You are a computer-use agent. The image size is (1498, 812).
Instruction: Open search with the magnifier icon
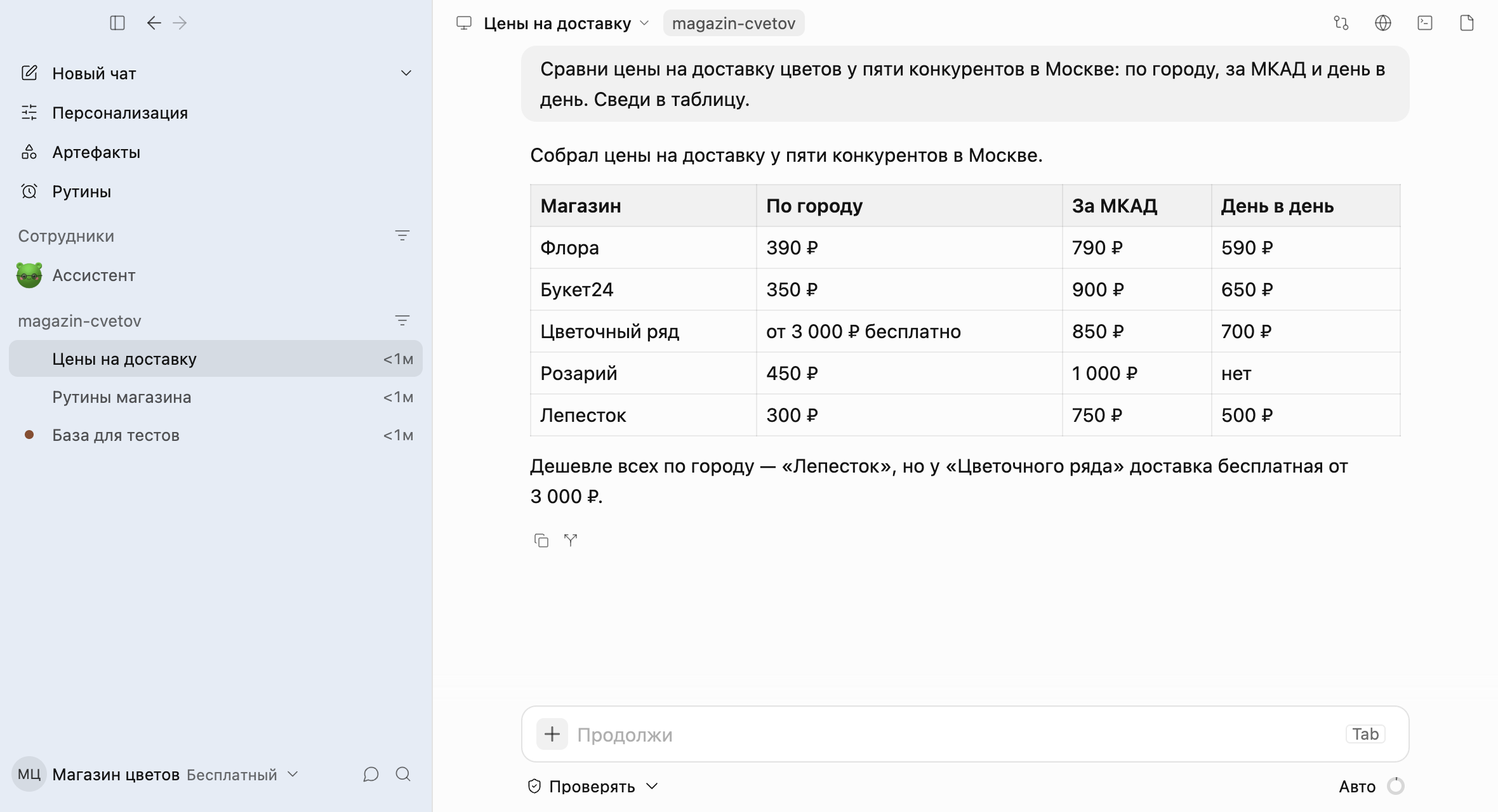tap(403, 775)
